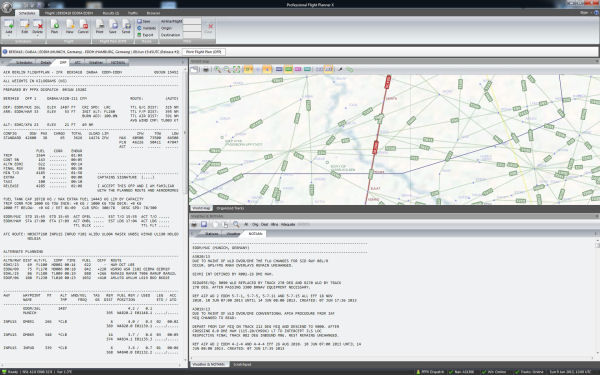The width and height of the screenshot is (600, 375).
Task: Click the print icon in Weather & NOTAMs toolbar
Action: (x=194, y=224)
